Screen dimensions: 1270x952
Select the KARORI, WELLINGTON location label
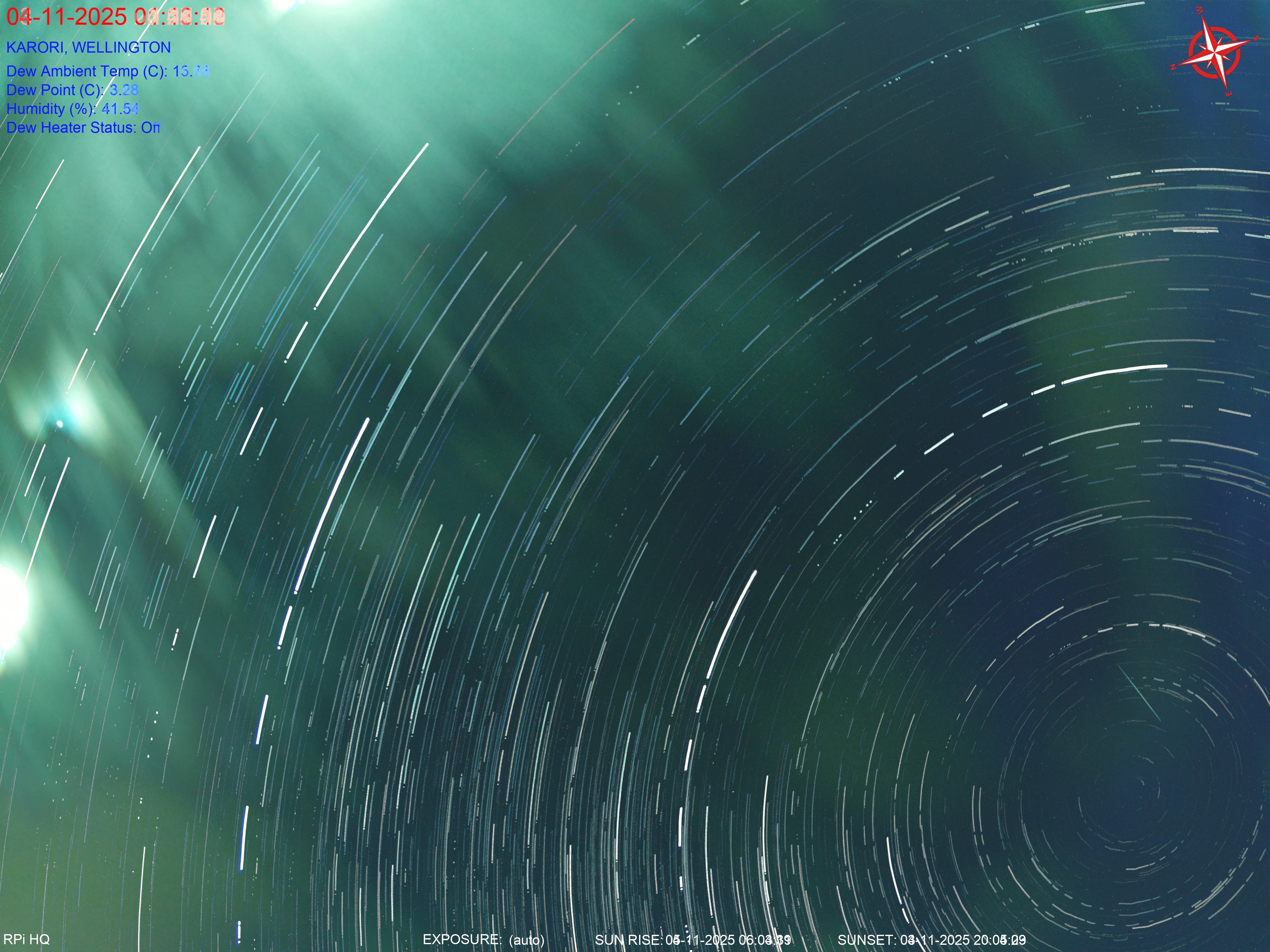point(88,47)
